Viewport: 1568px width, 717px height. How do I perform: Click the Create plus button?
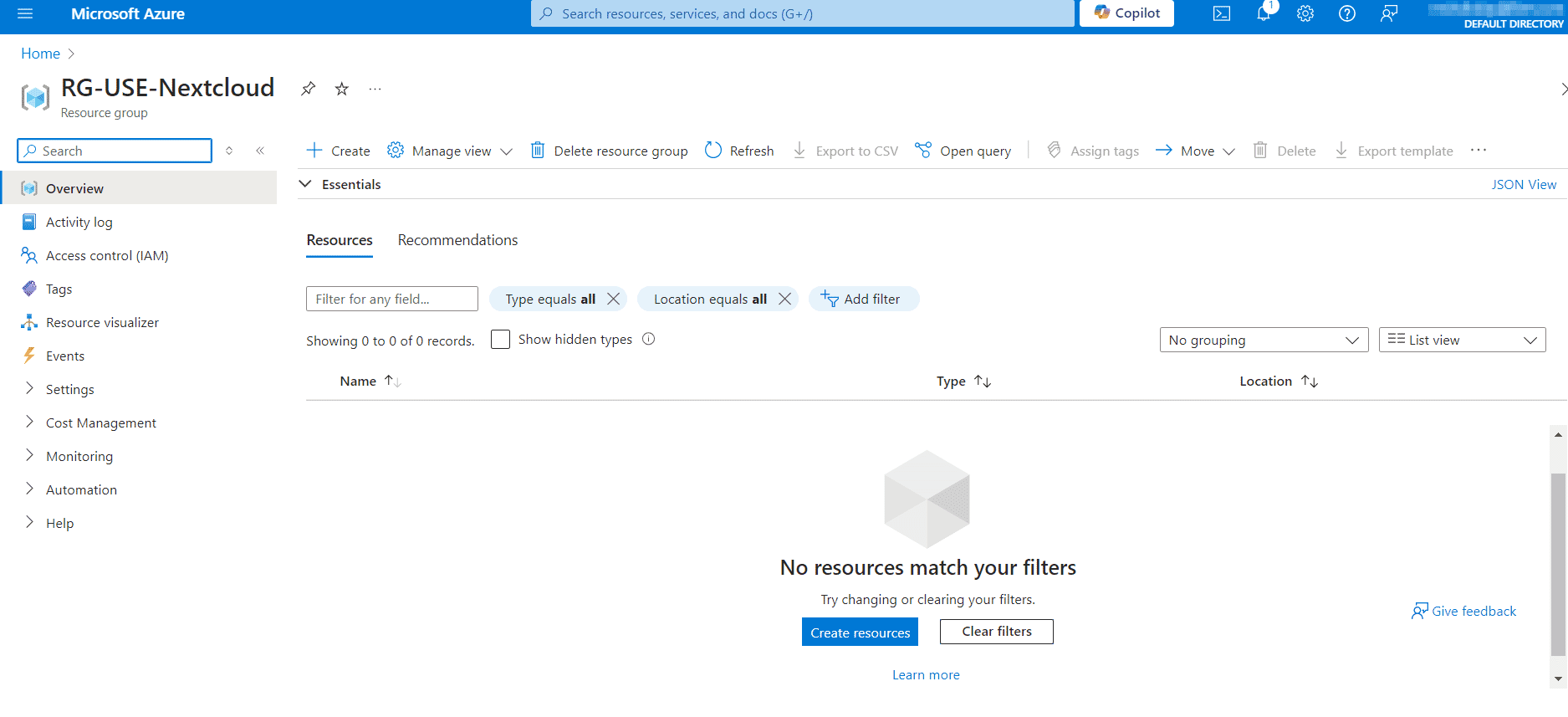[x=339, y=151]
